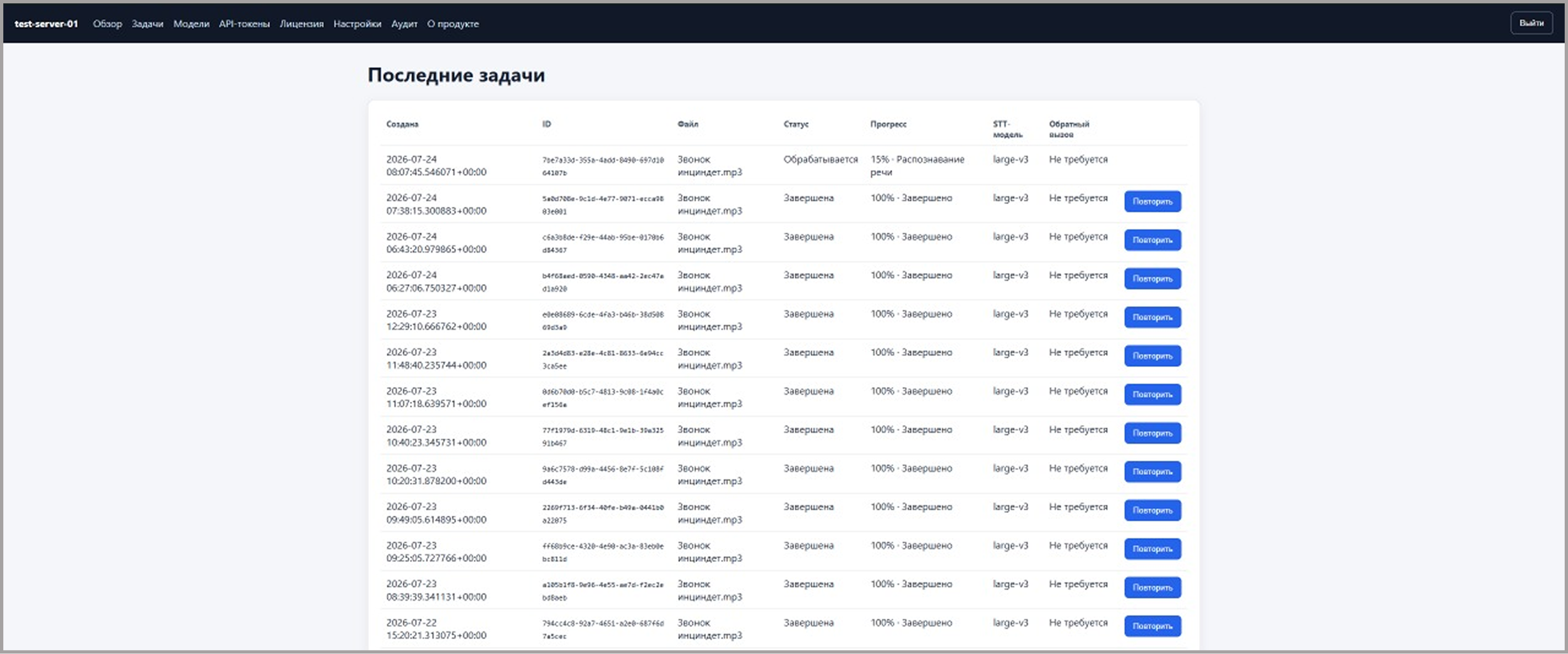
Task: Click Звонок инцидент.mp3 in the 12:29:10 row
Action: (x=710, y=320)
